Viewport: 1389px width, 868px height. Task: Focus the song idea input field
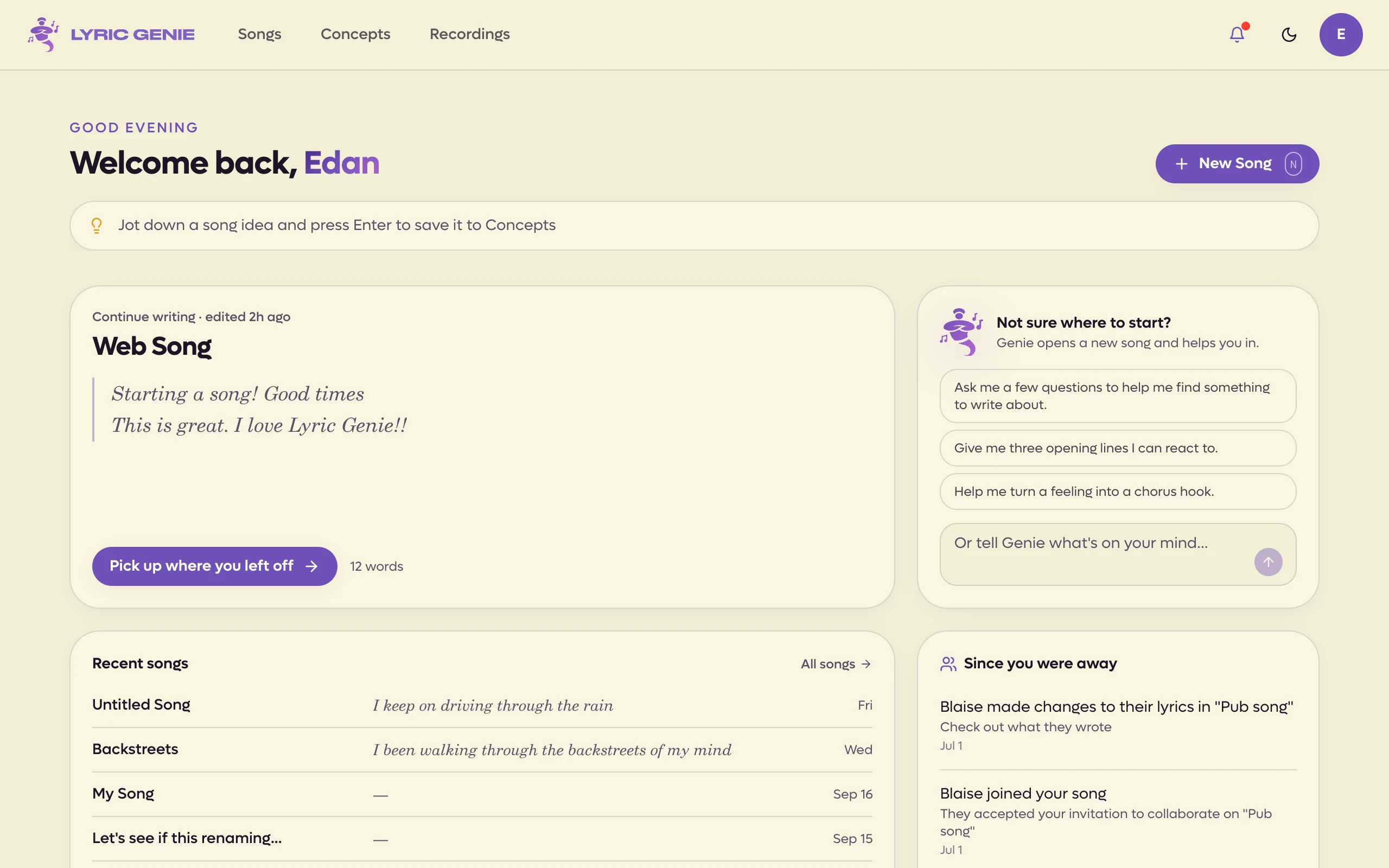pos(694,226)
